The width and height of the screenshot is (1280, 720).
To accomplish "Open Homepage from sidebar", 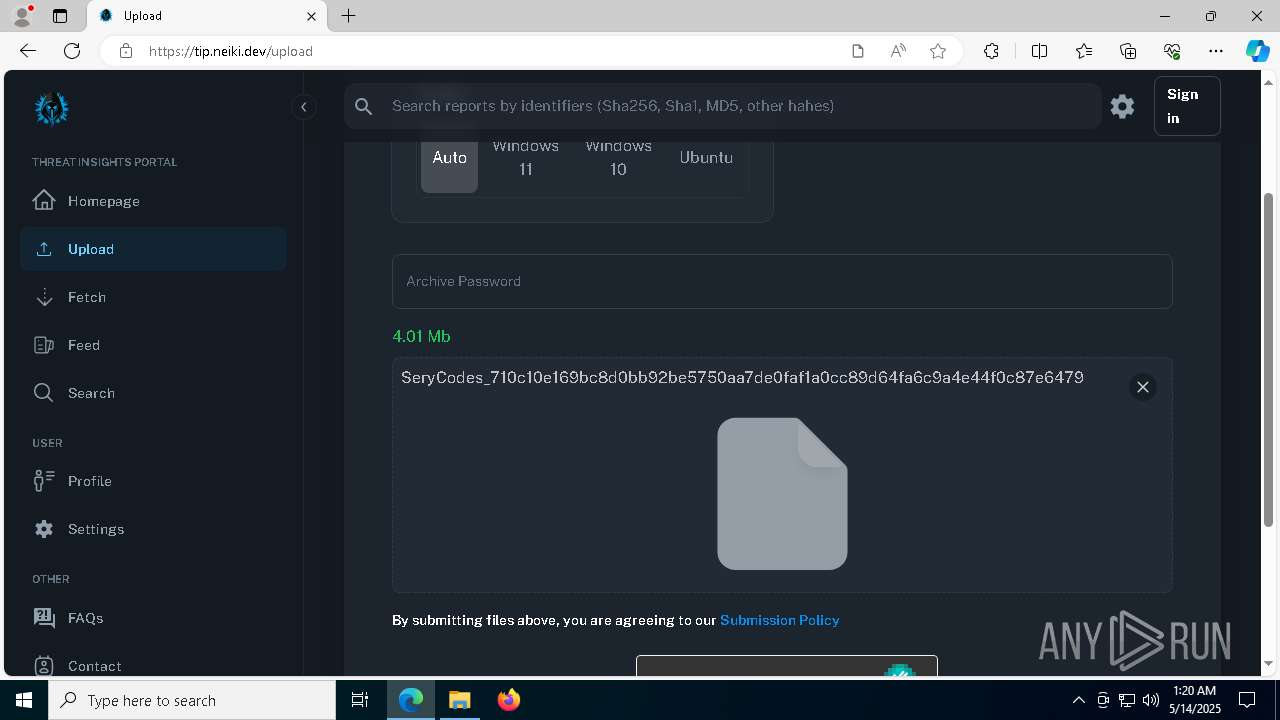I will coord(153,201).
